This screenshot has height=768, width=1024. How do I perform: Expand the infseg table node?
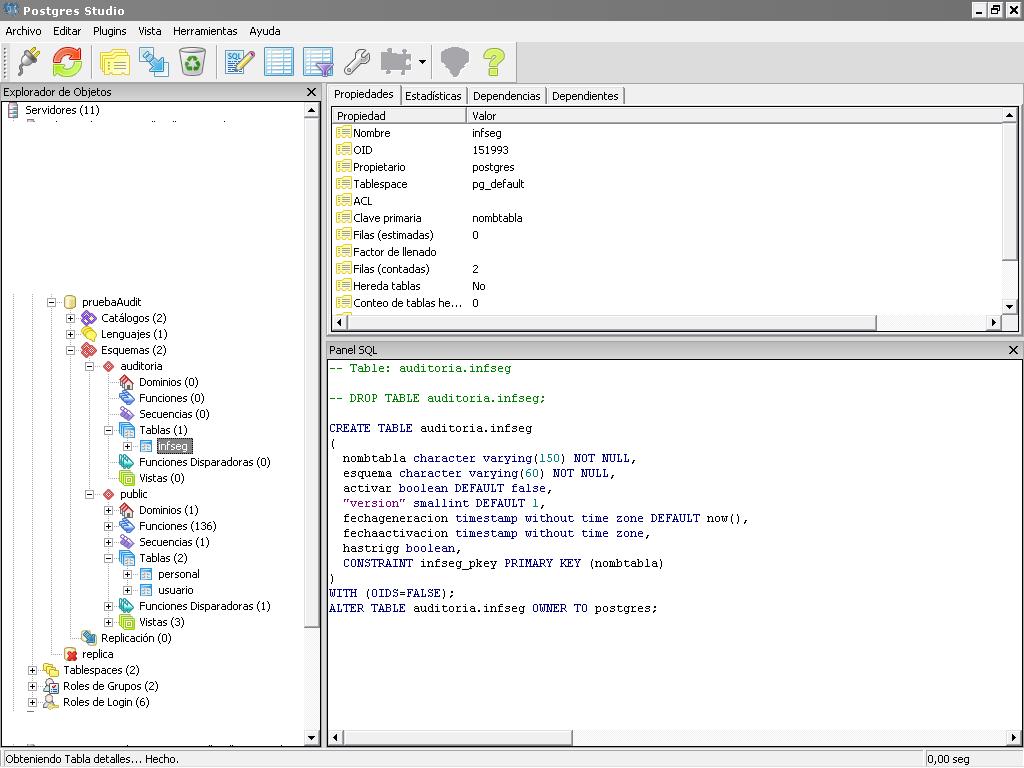(128, 446)
